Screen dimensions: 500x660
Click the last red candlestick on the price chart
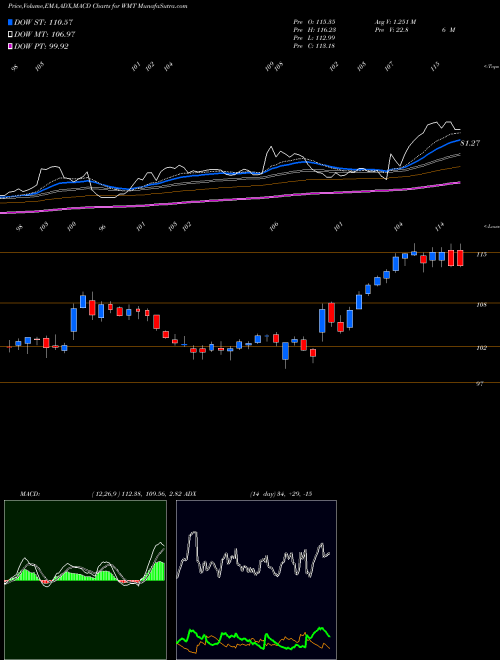point(460,258)
